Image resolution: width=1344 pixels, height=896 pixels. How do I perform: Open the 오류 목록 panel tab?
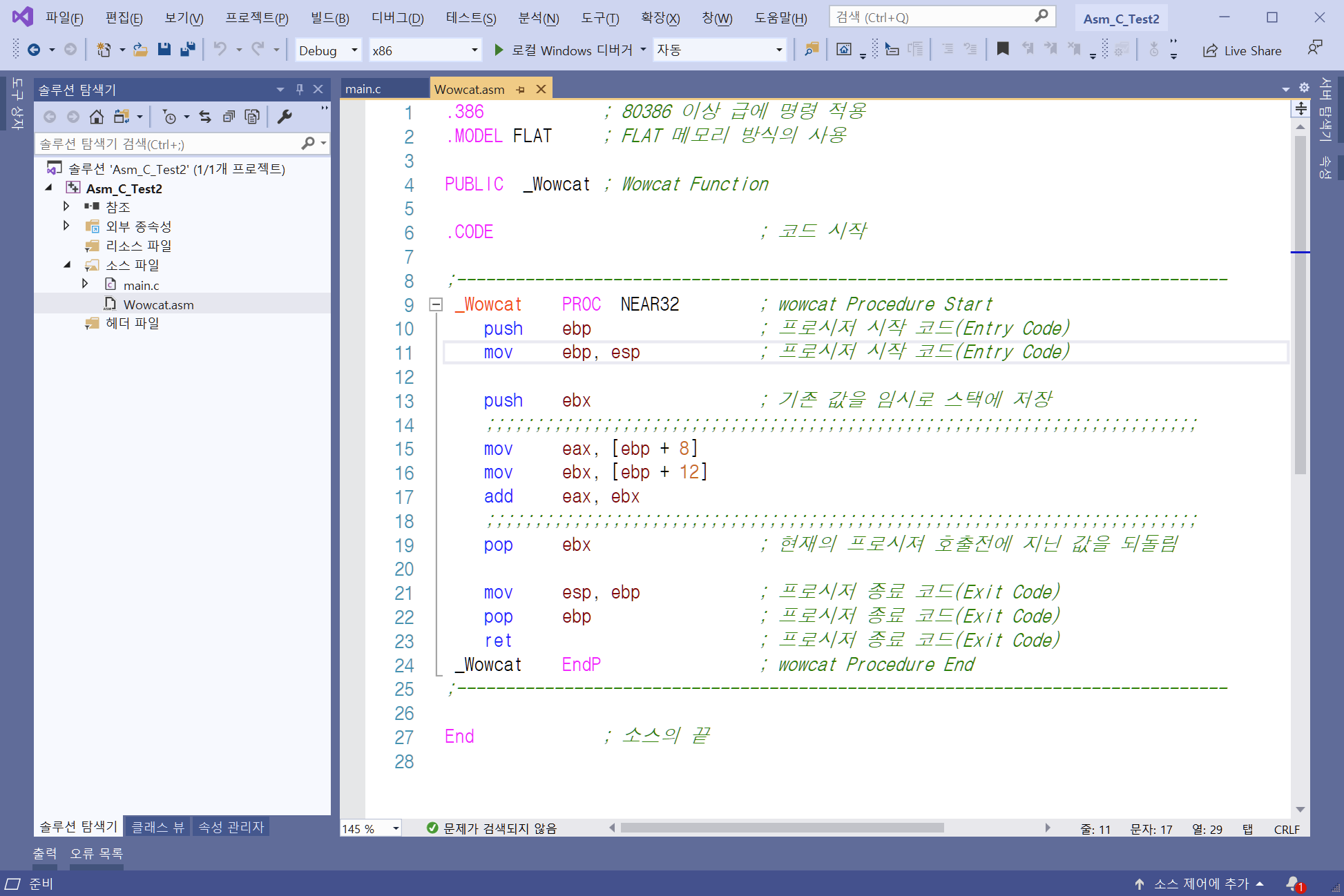point(96,854)
